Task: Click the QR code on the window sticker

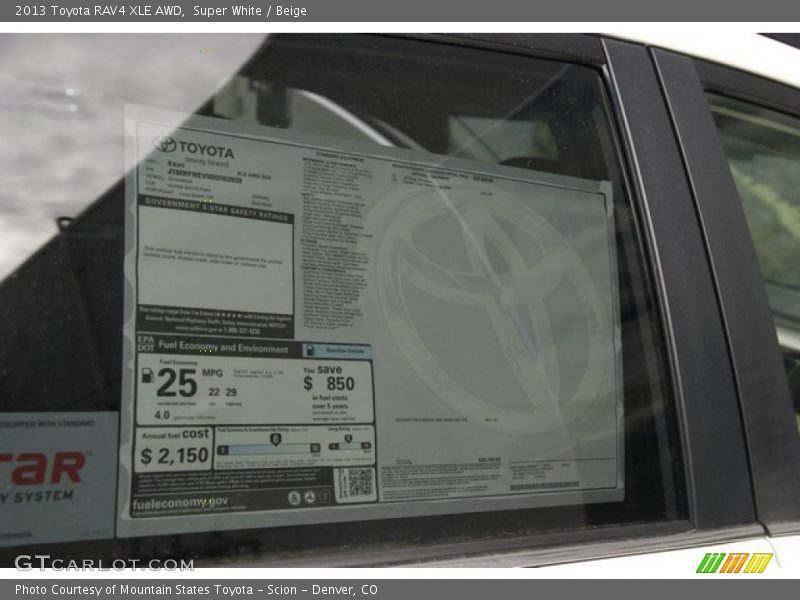Action: (360, 482)
